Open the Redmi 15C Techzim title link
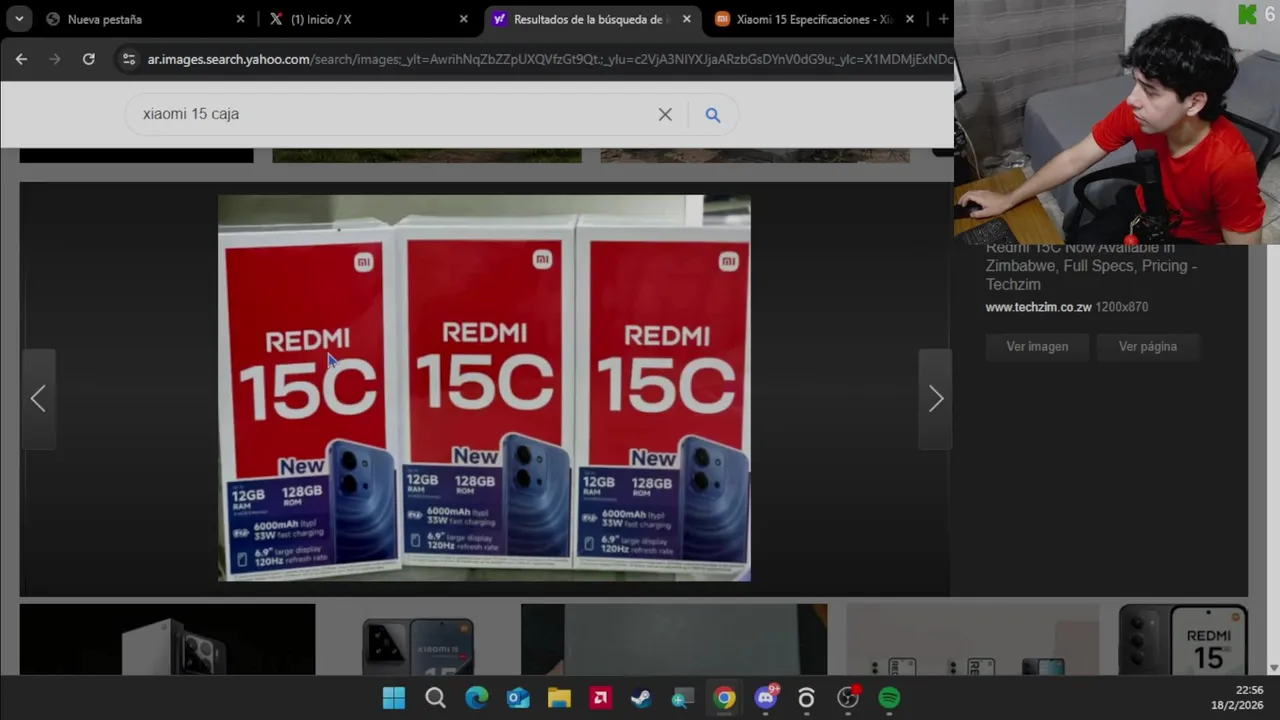Viewport: 1280px width, 720px height. (1091, 266)
